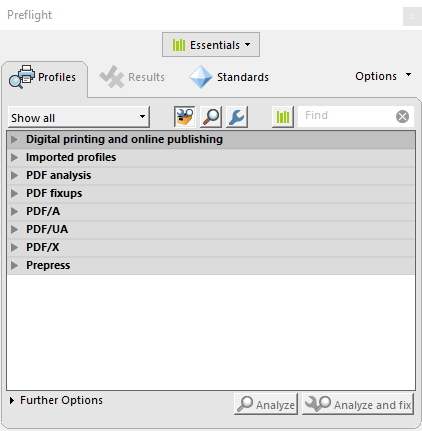Viewport: 422px width, 431px height.
Task: Select 'Digital printing and online publishing' row text
Action: 124,139
